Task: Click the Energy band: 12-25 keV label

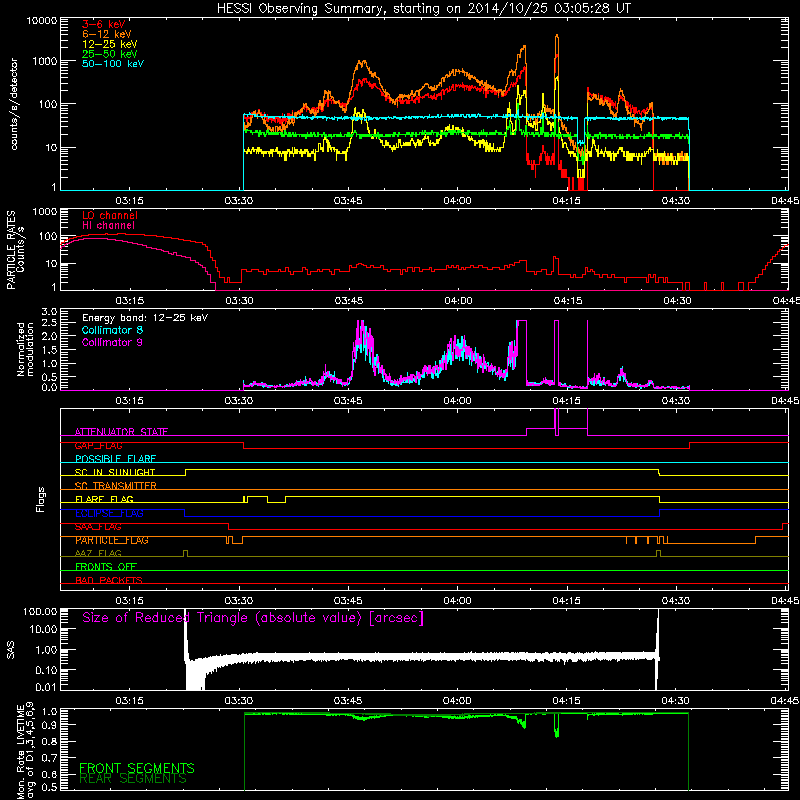Action: tap(145, 318)
